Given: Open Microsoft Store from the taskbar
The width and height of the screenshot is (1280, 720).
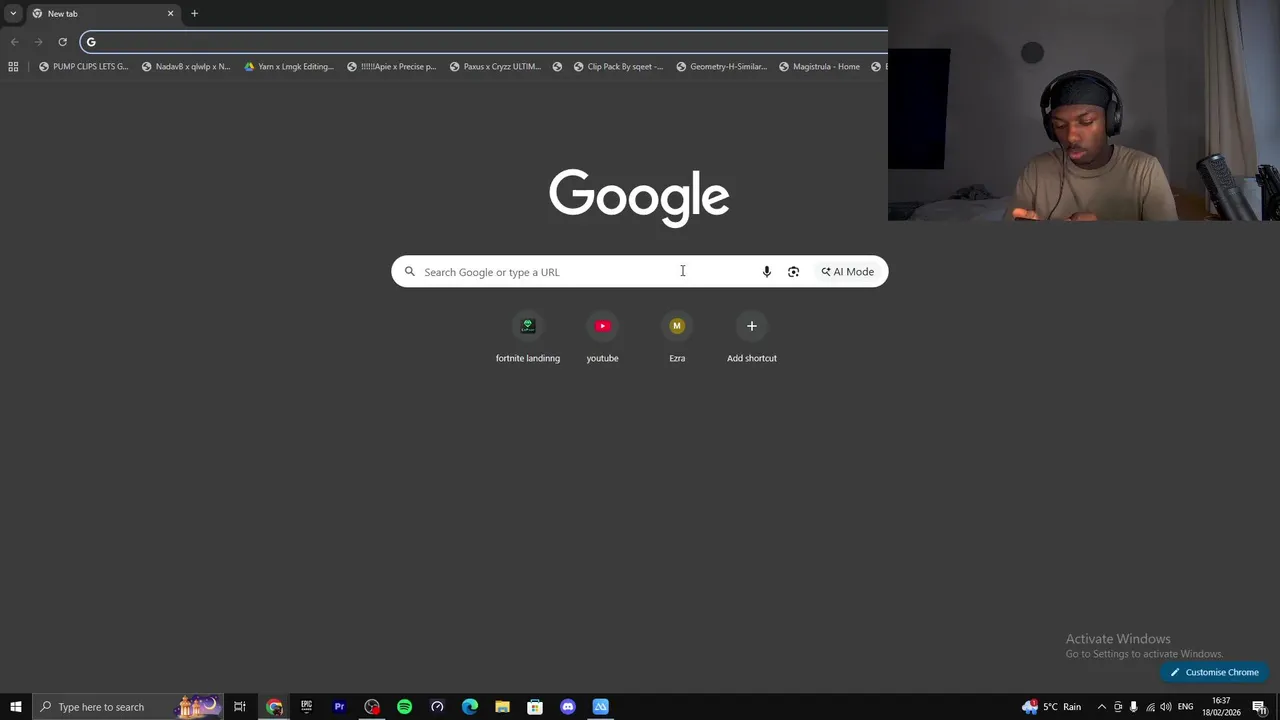Looking at the screenshot, I should (x=535, y=707).
